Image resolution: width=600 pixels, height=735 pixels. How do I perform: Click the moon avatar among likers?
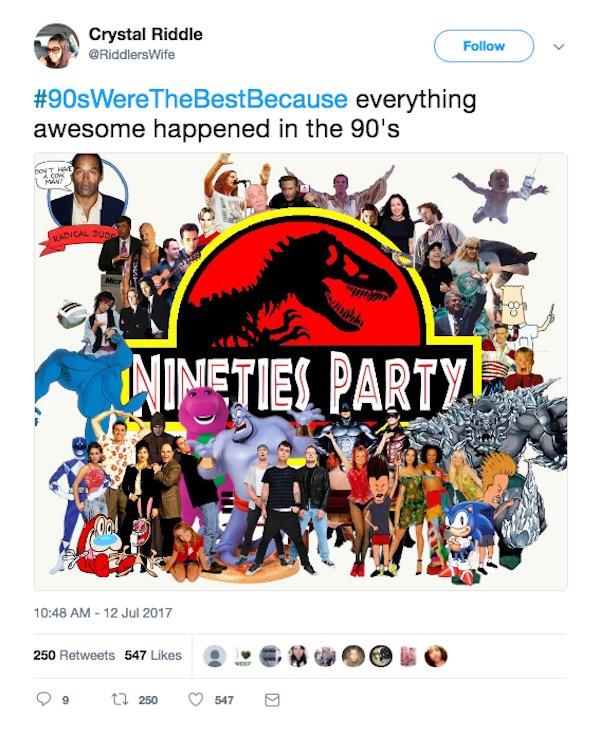pos(381,656)
